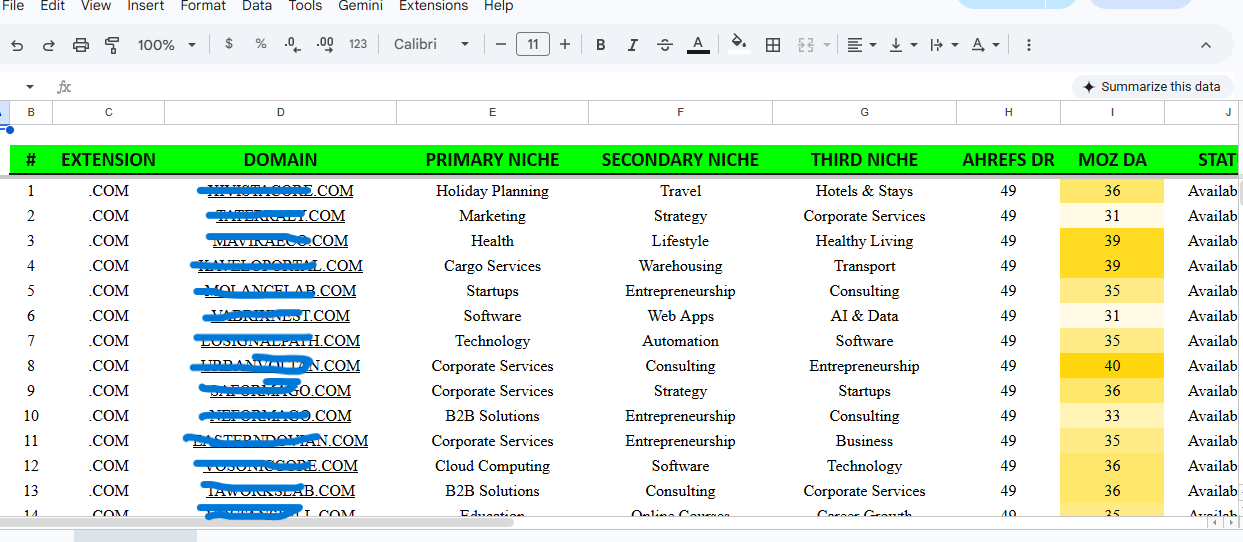Decrease decimal places

point(292,44)
